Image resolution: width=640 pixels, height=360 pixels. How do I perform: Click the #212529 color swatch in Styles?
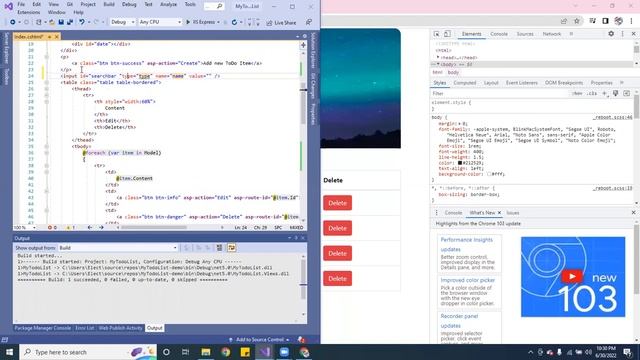click(x=460, y=163)
